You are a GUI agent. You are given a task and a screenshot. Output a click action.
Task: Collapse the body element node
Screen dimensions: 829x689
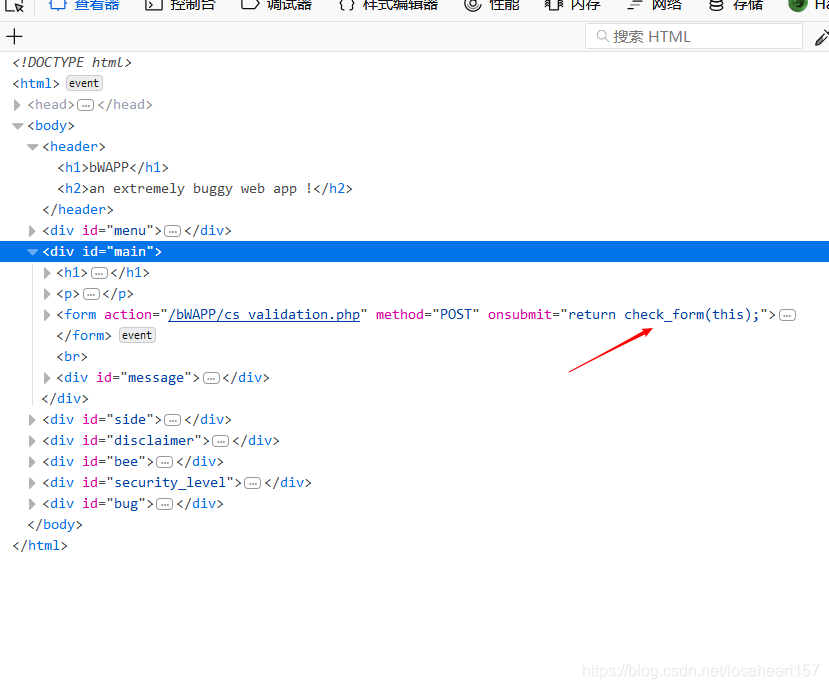pos(18,126)
